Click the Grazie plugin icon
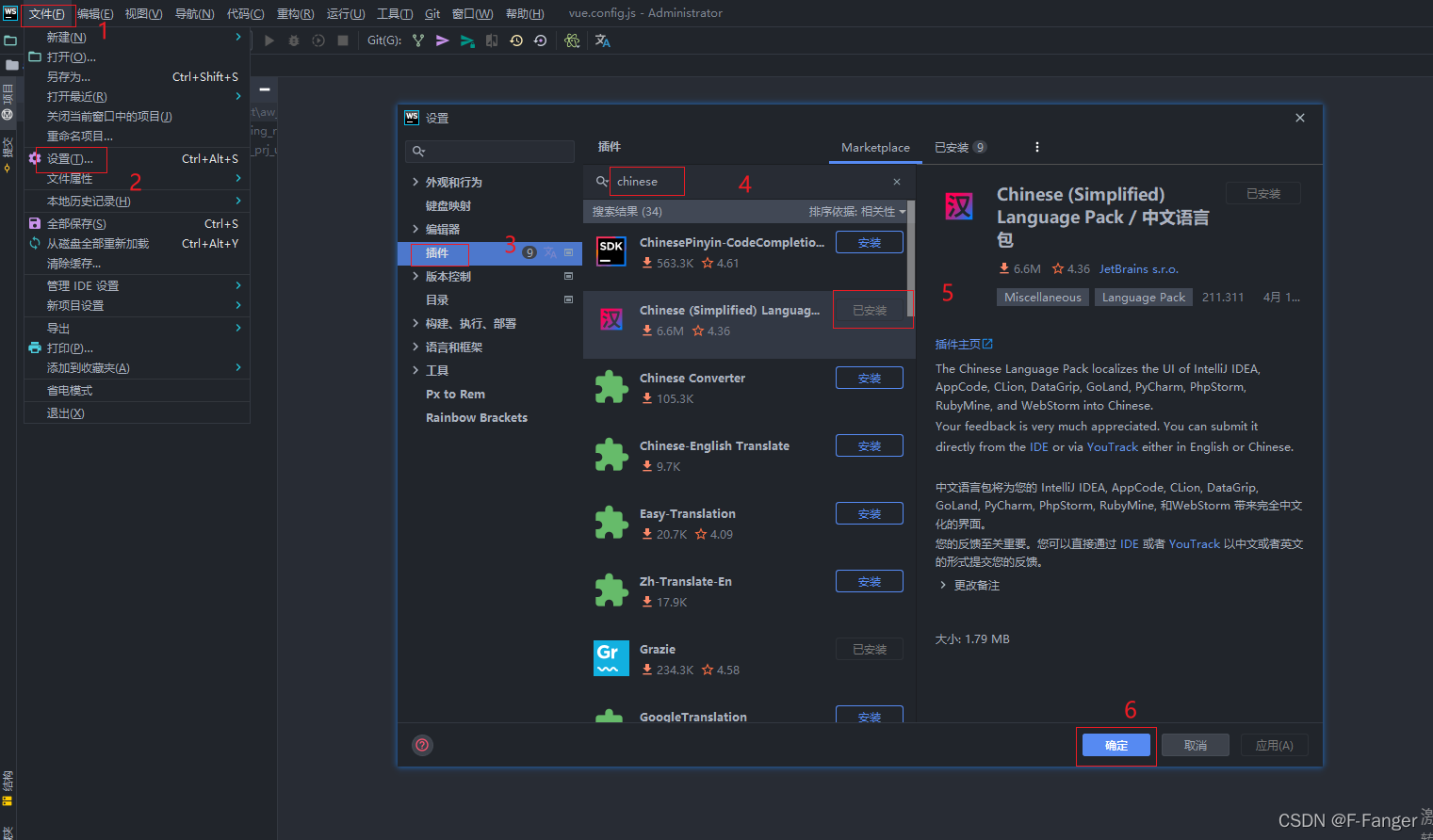 pyautogui.click(x=611, y=658)
